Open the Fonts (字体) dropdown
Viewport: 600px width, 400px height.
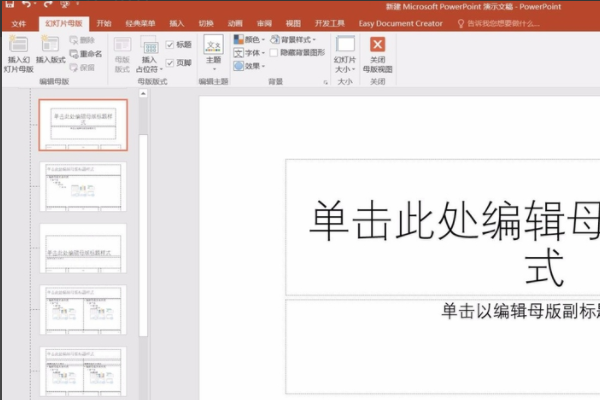coord(249,53)
